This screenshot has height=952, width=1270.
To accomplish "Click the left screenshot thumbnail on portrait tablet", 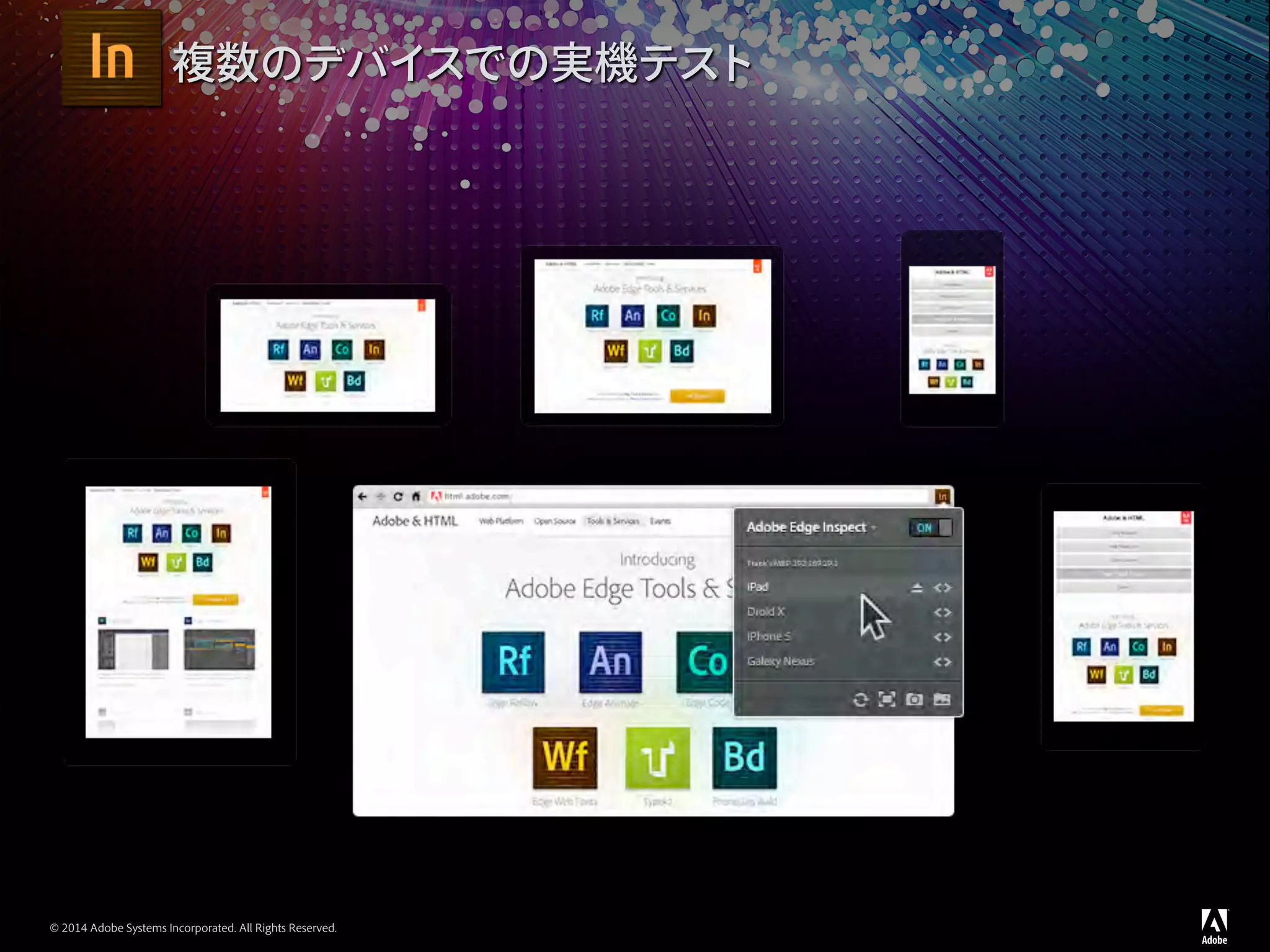I will point(133,650).
